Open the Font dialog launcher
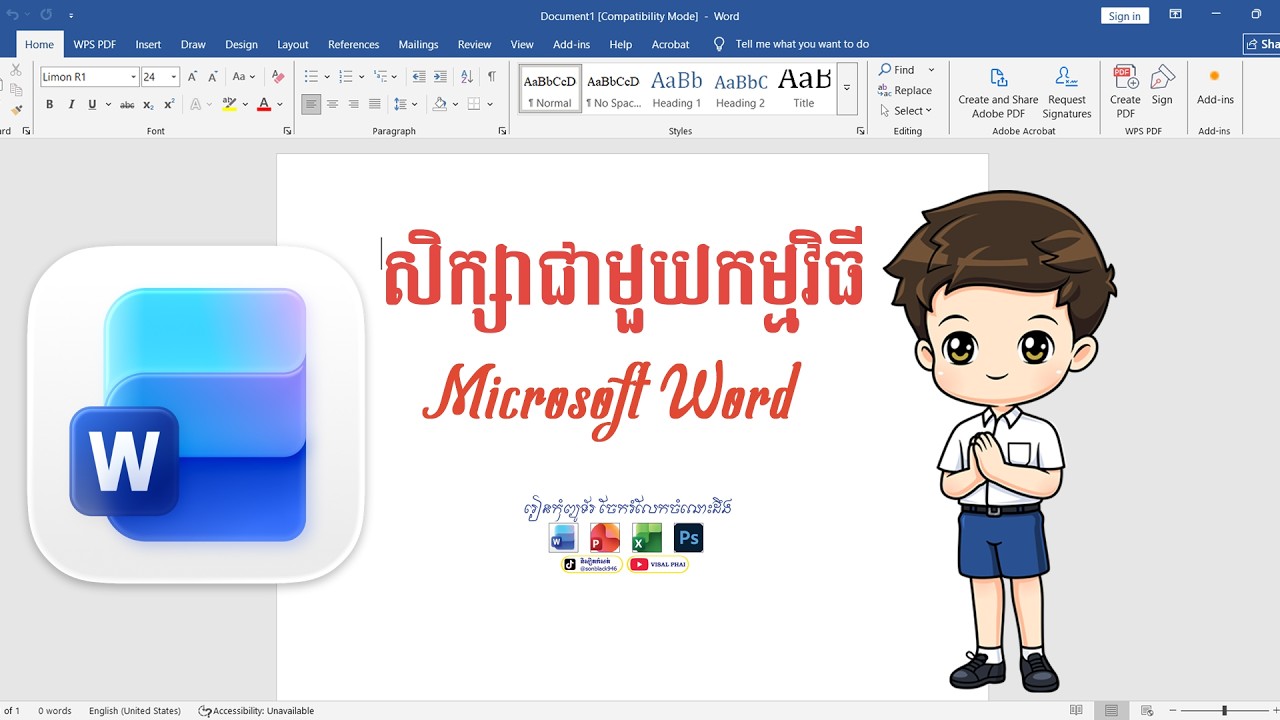The image size is (1280, 720). point(287,131)
